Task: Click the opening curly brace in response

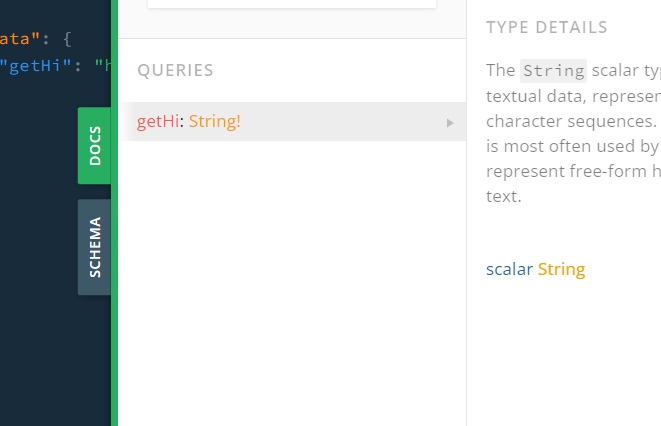Action: 67,40
